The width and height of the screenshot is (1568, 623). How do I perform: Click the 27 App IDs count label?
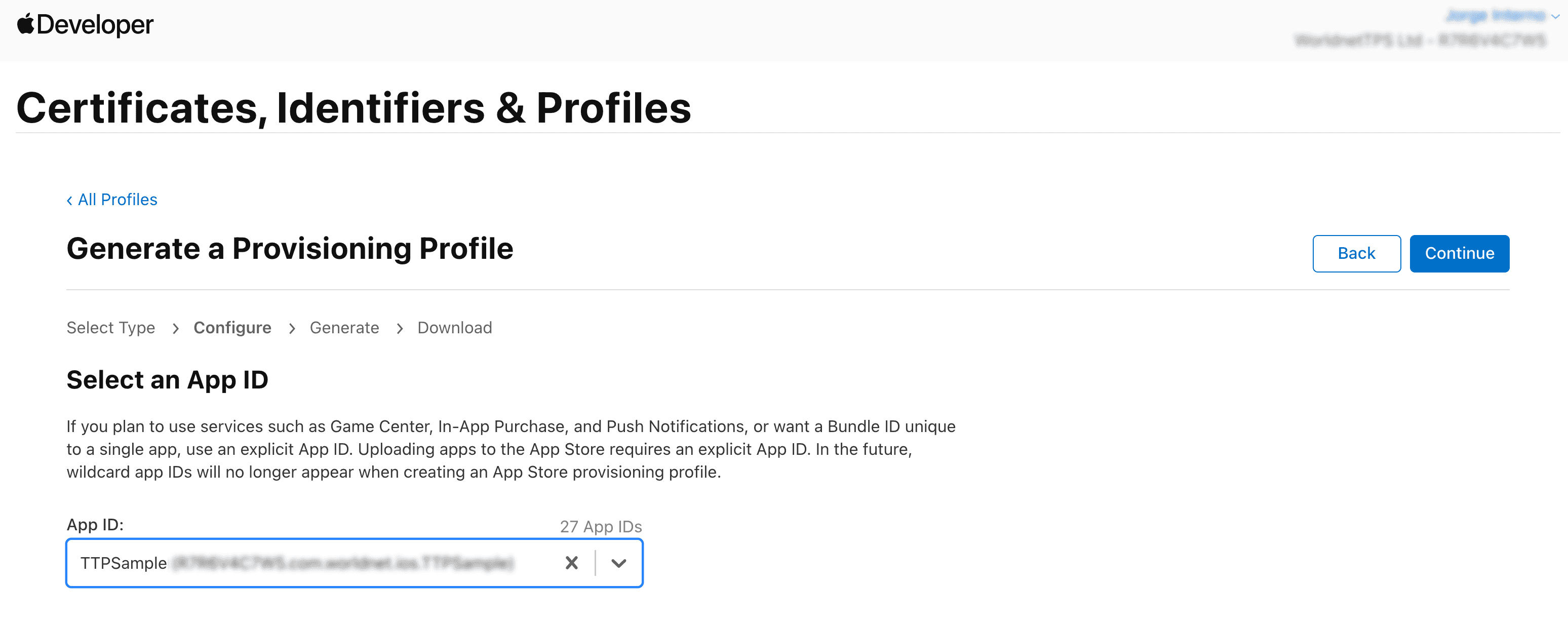[600, 526]
